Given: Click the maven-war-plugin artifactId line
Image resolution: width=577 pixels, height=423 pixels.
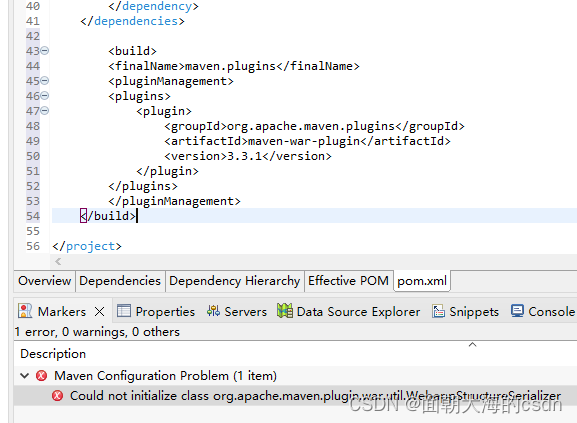Looking at the screenshot, I should coord(307,141).
